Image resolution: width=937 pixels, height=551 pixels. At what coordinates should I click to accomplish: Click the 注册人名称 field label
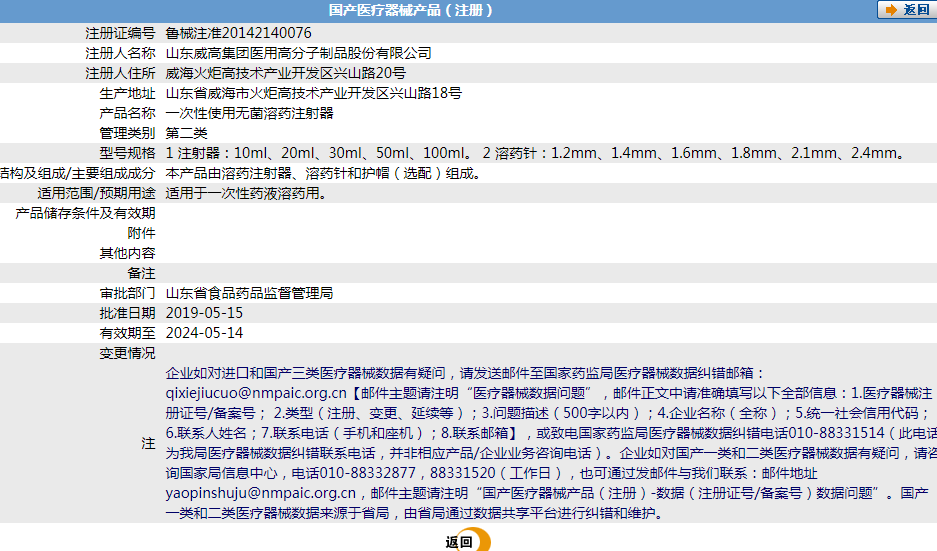[120, 53]
